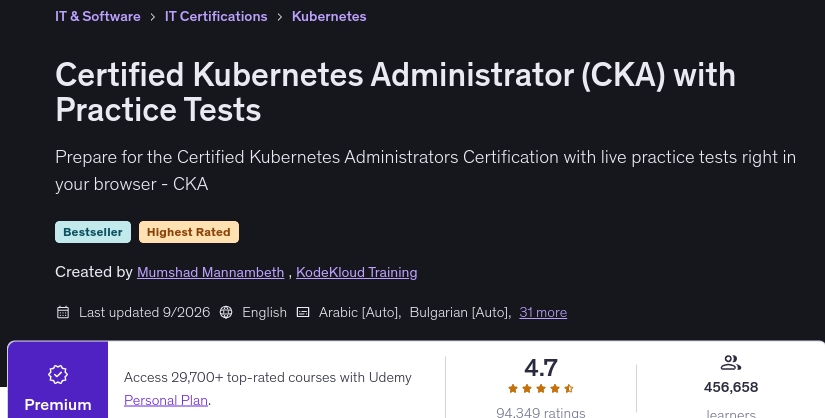Open the IT Certifications breadcrumb
This screenshot has width=825, height=418.
click(216, 16)
